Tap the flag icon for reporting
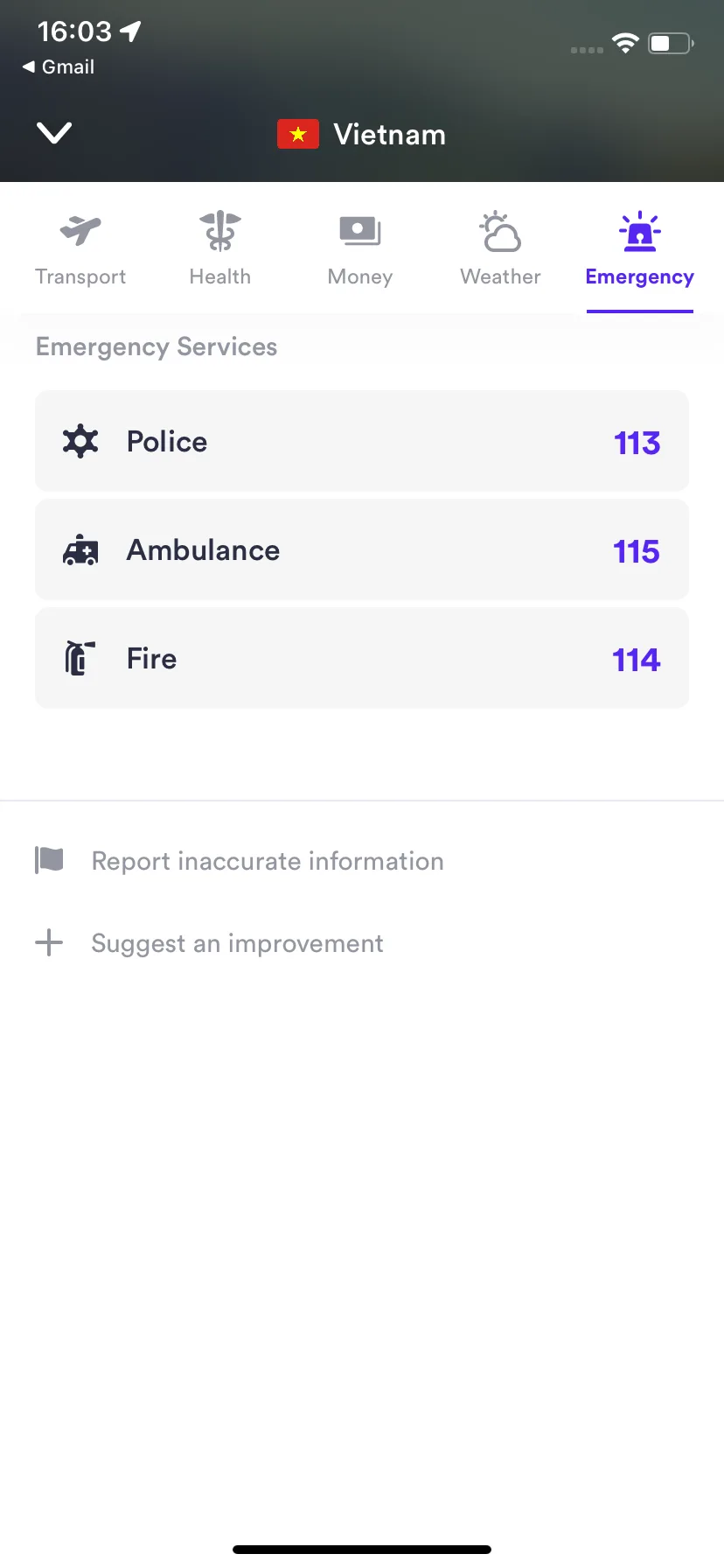Viewport: 724px width, 1568px height. [49, 860]
